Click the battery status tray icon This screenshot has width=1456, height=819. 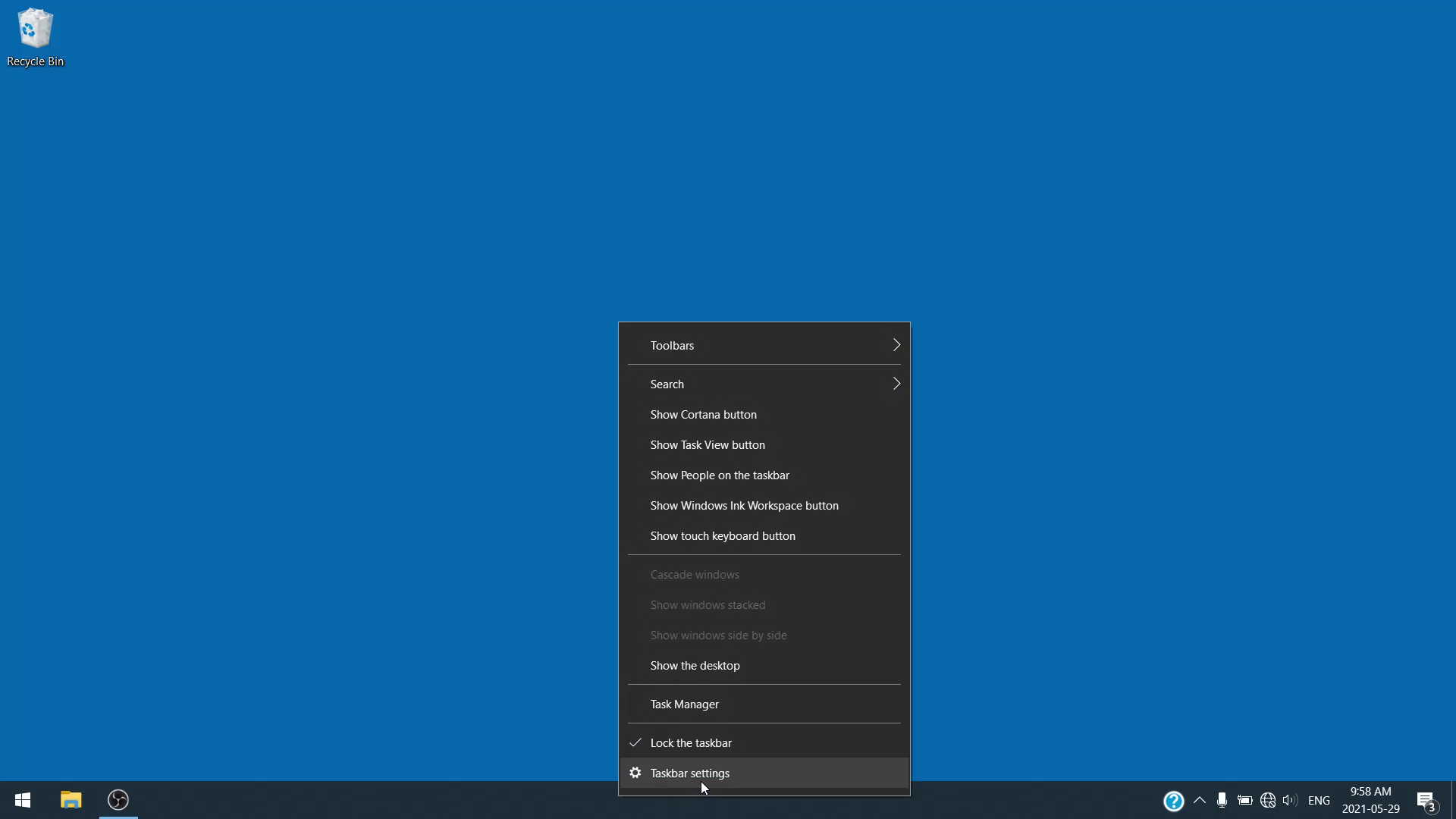[x=1244, y=800]
